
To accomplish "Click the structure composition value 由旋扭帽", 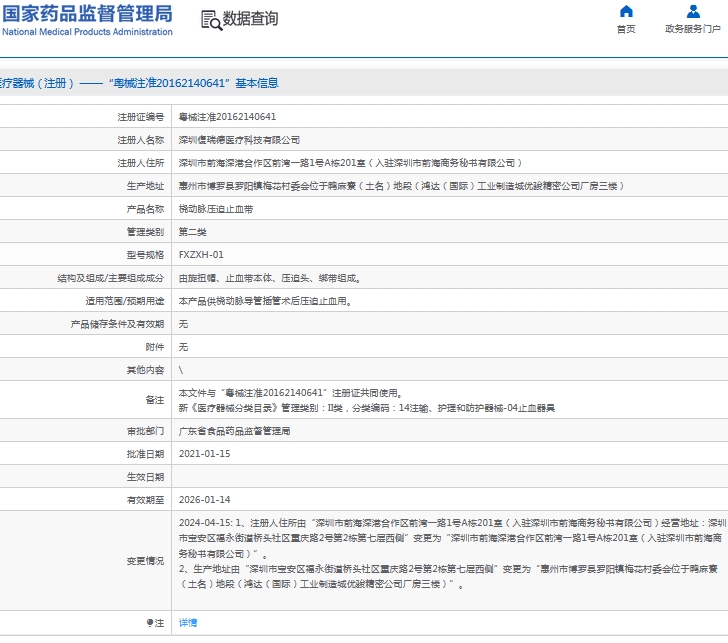I will tap(270, 278).
